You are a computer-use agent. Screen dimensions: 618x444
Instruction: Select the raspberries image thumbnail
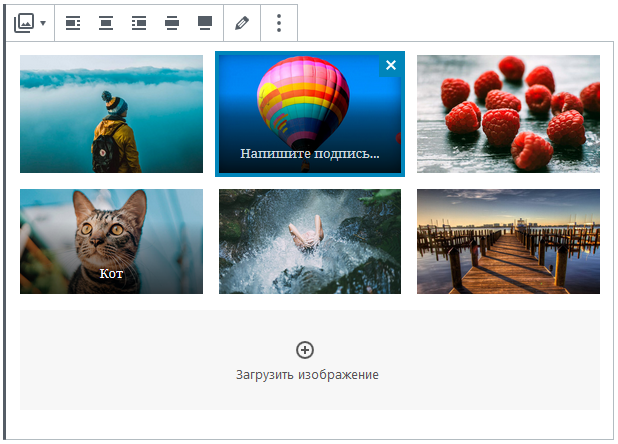click(x=508, y=114)
